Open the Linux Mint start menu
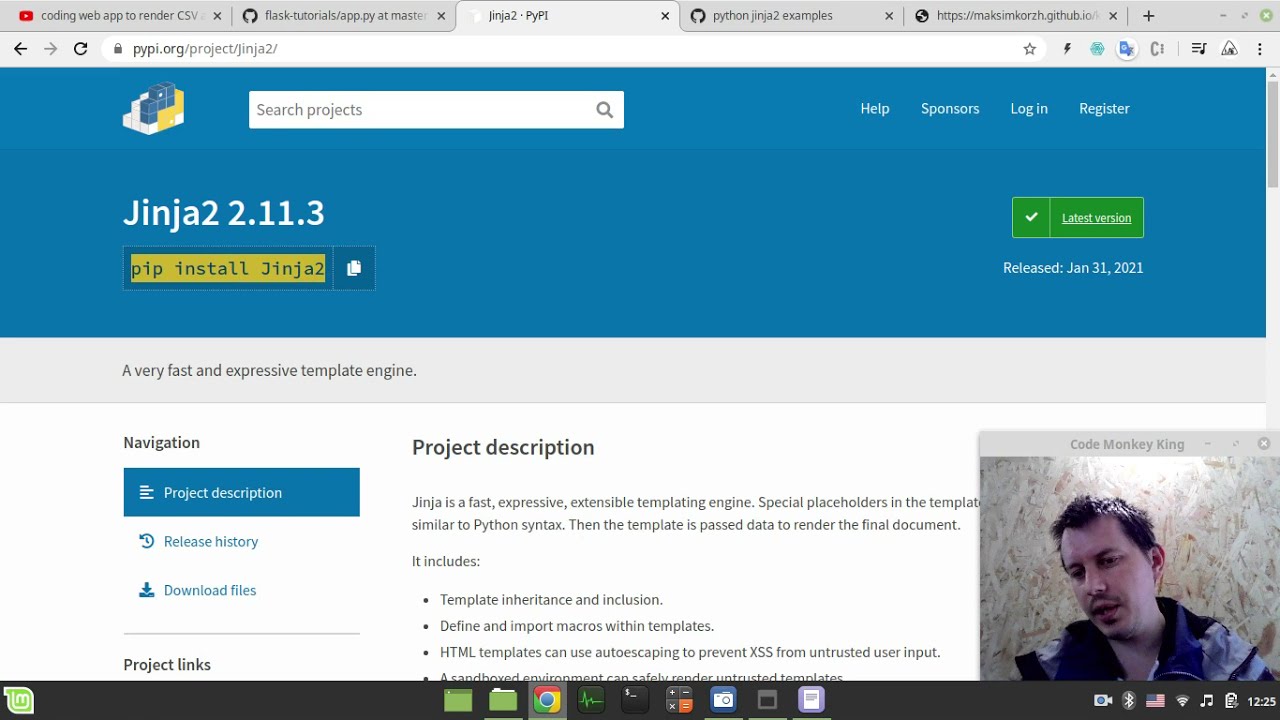This screenshot has height=720, width=1280. [x=19, y=701]
